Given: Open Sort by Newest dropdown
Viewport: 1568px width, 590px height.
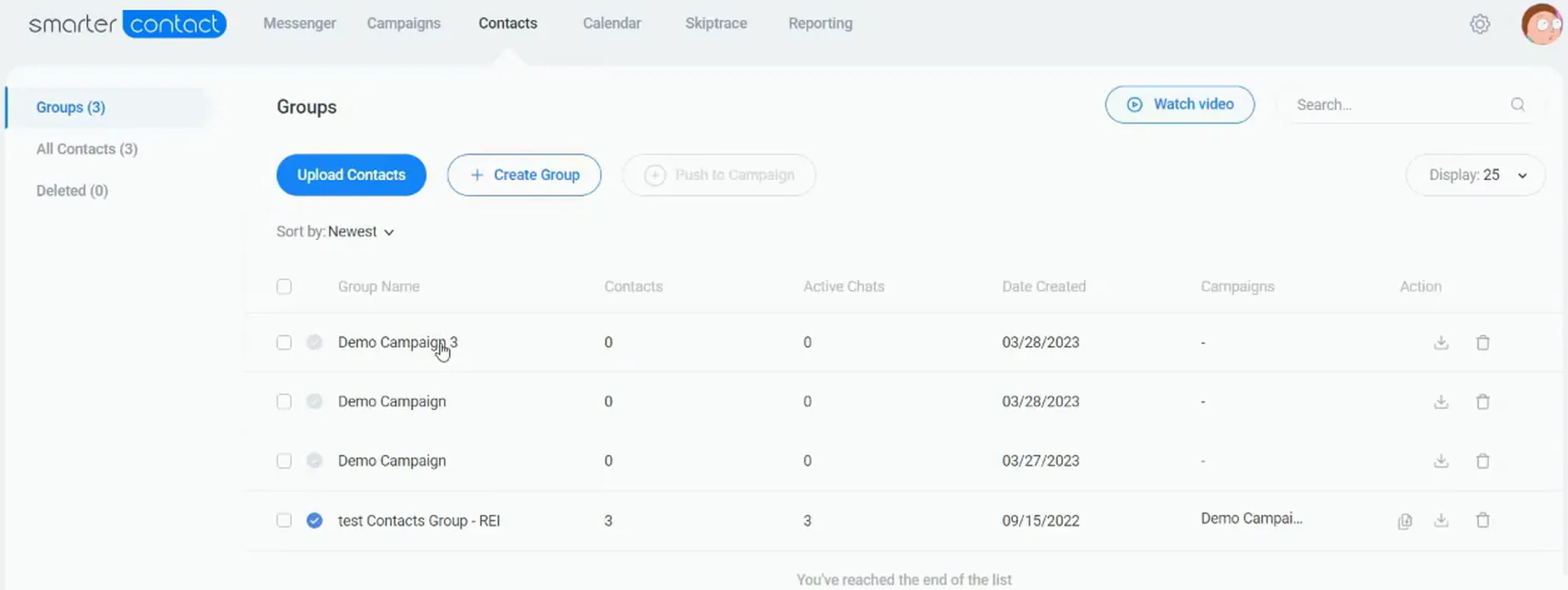Looking at the screenshot, I should pyautogui.click(x=335, y=232).
